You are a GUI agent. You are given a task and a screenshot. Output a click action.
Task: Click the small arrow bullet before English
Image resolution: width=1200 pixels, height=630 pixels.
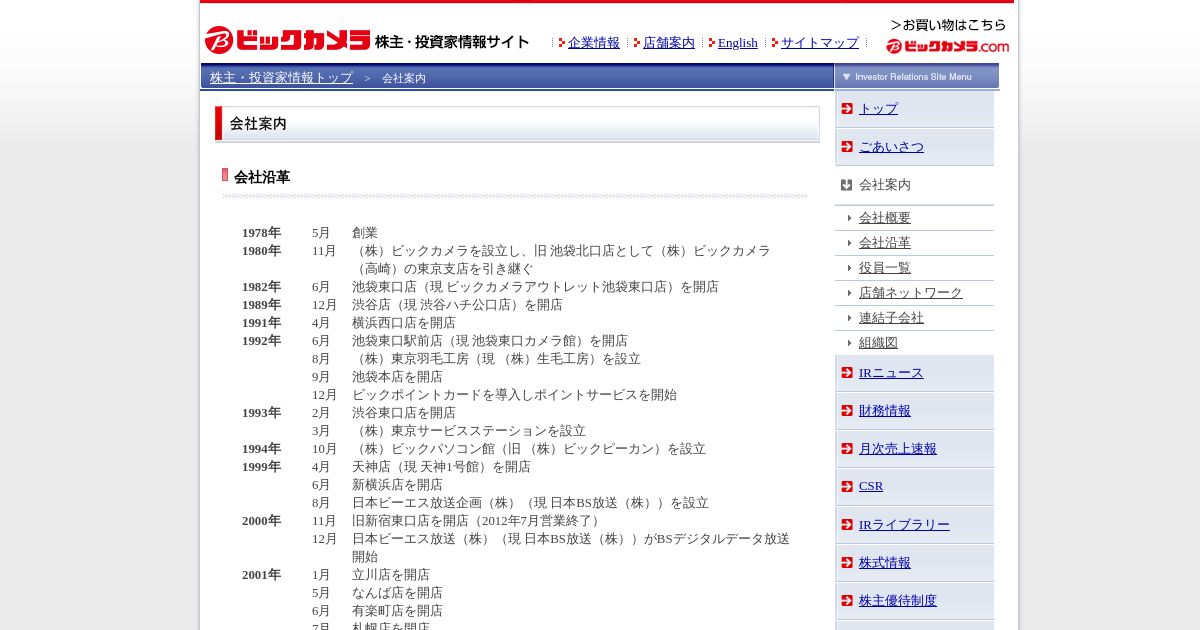[x=712, y=43]
